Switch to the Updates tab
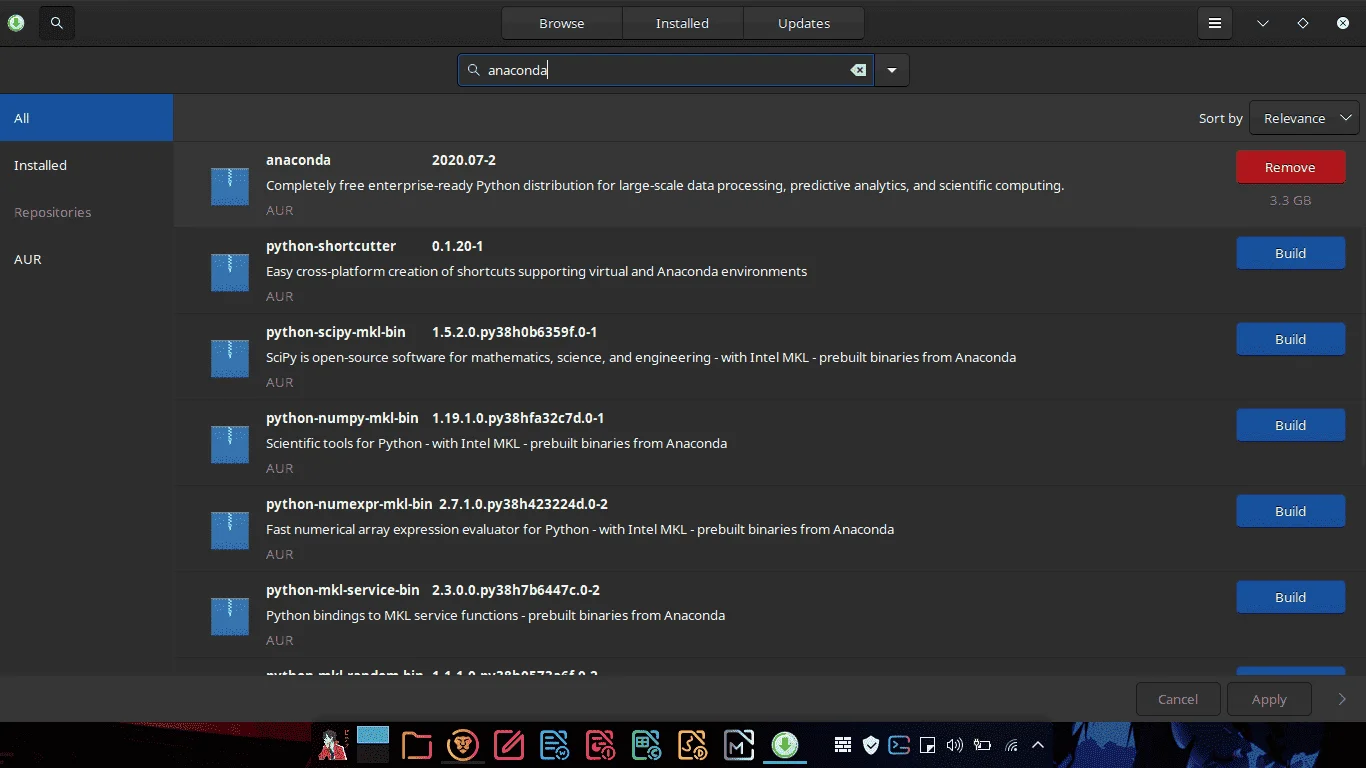The image size is (1366, 768). click(804, 23)
